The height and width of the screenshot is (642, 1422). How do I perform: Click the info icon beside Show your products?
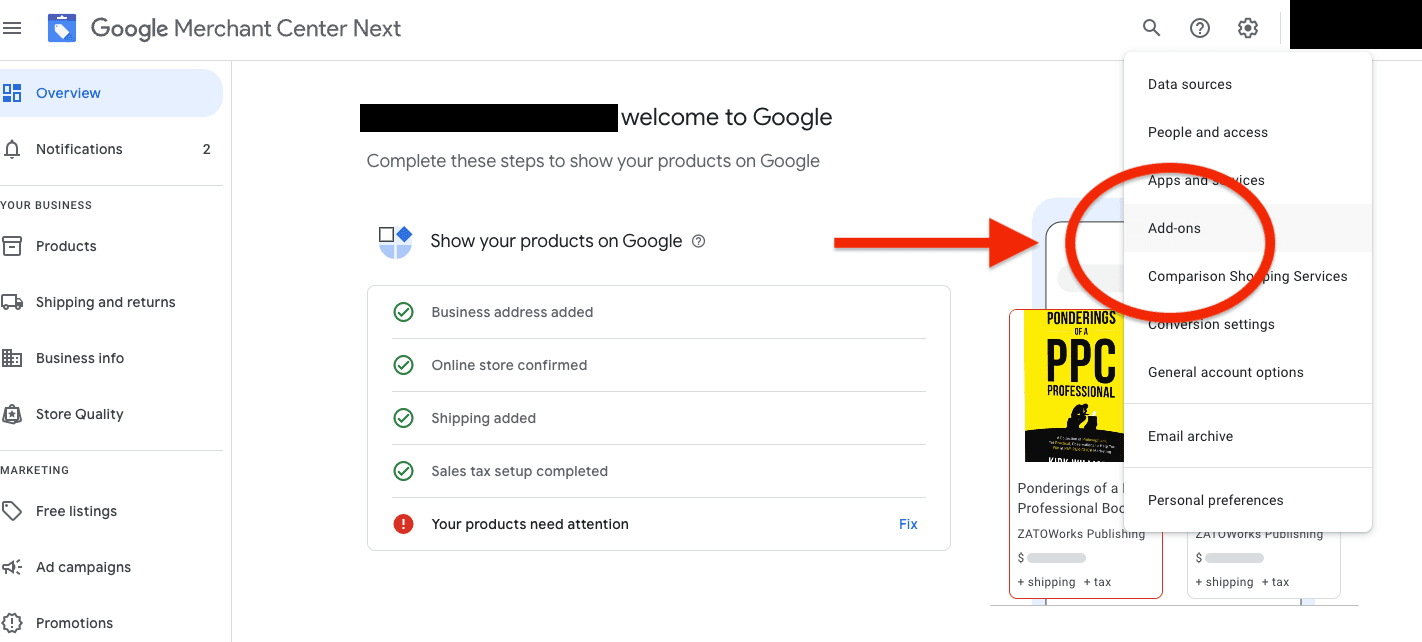pyautogui.click(x=699, y=241)
